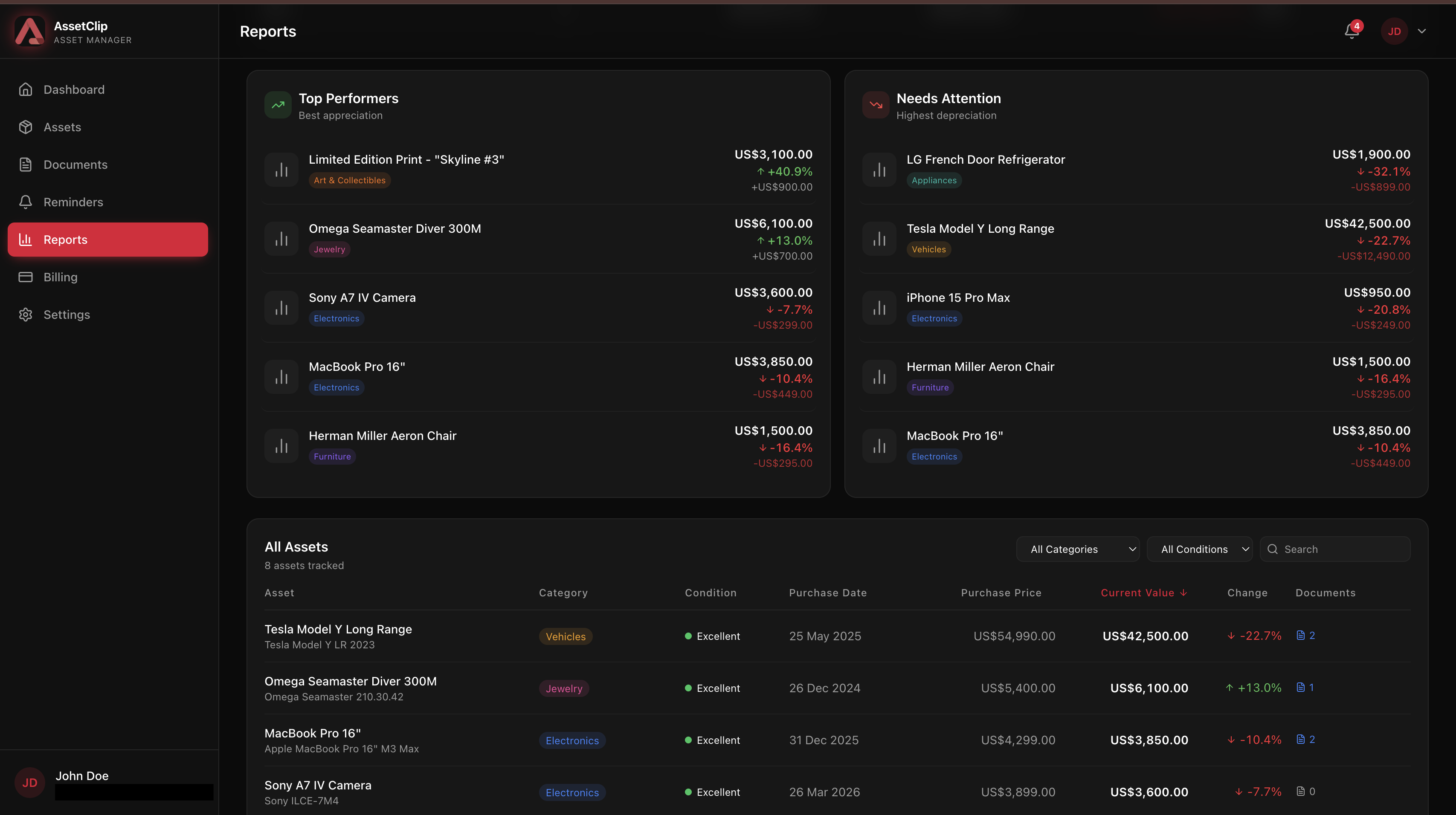Click chart icon beside Herman Miller in Needs Attention
Viewport: 1456px width, 815px height.
tap(879, 377)
